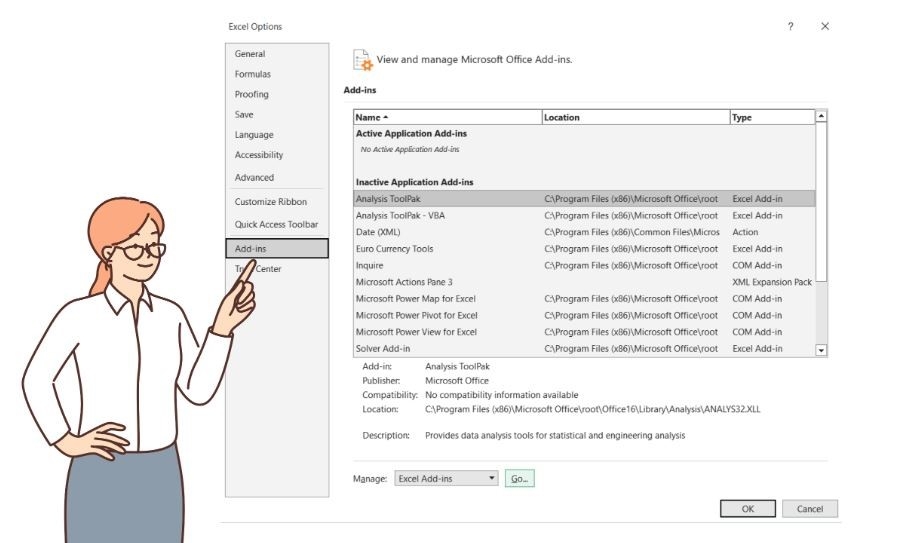Click the Common Files location cell
900x543 pixels.
(x=631, y=232)
